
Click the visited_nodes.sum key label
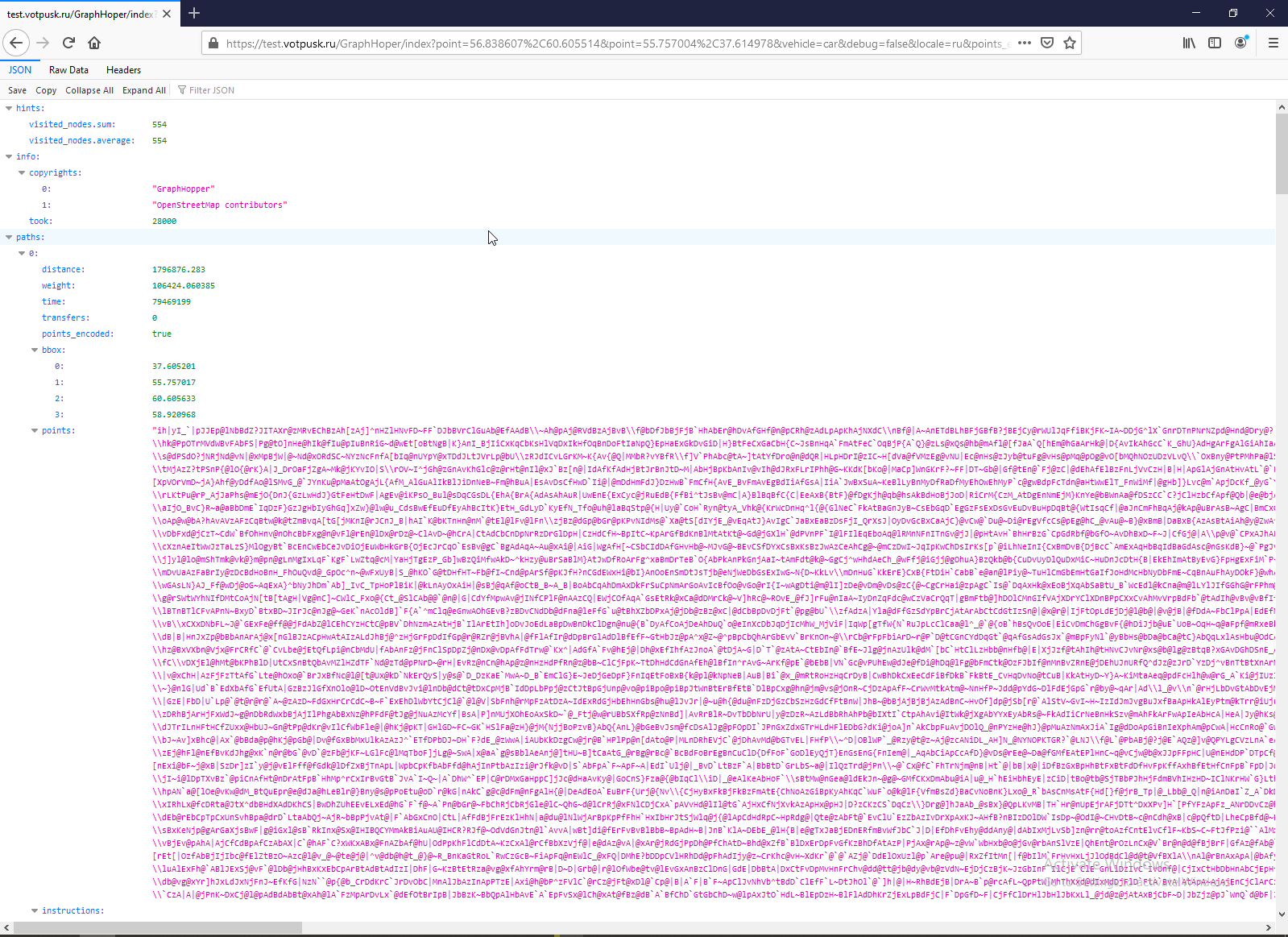tap(72, 124)
